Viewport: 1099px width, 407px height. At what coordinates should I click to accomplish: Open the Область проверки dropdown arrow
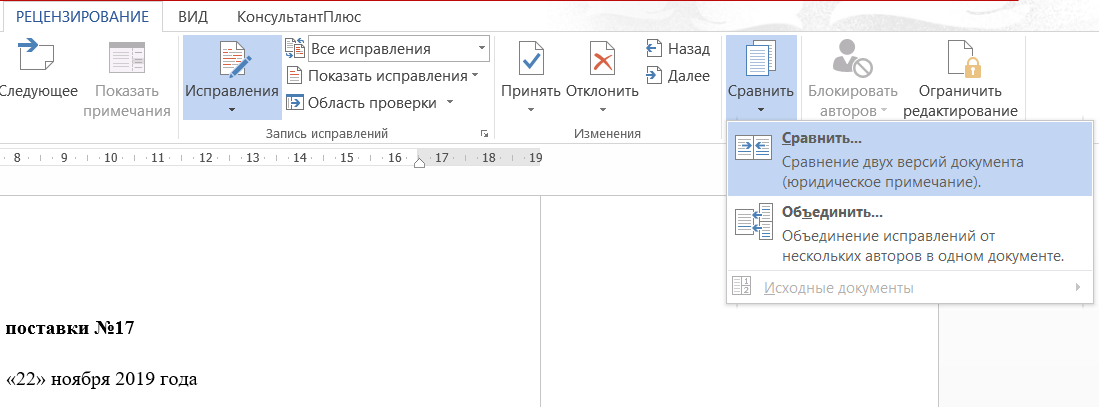pos(449,102)
